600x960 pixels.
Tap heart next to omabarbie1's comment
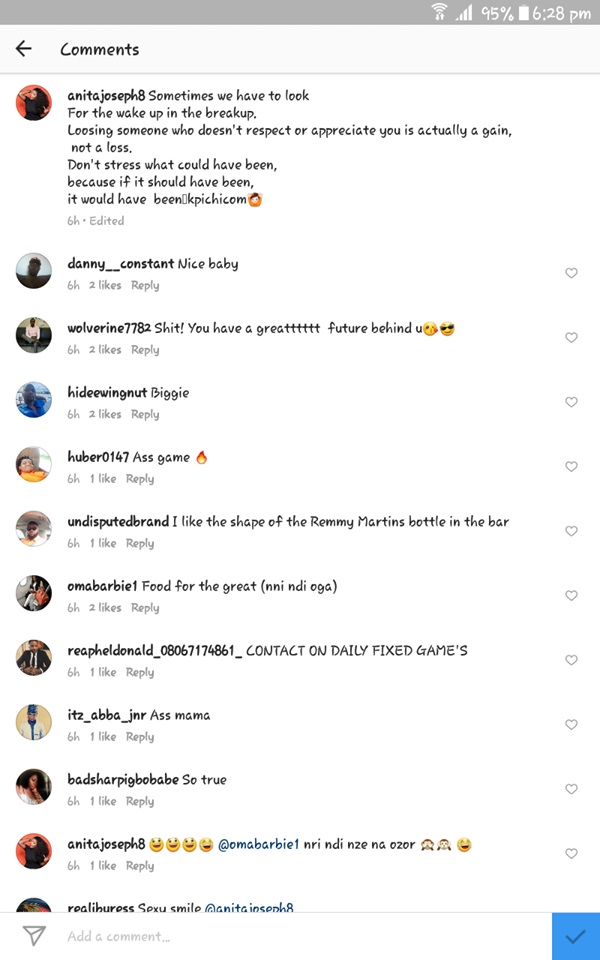pyautogui.click(x=571, y=596)
